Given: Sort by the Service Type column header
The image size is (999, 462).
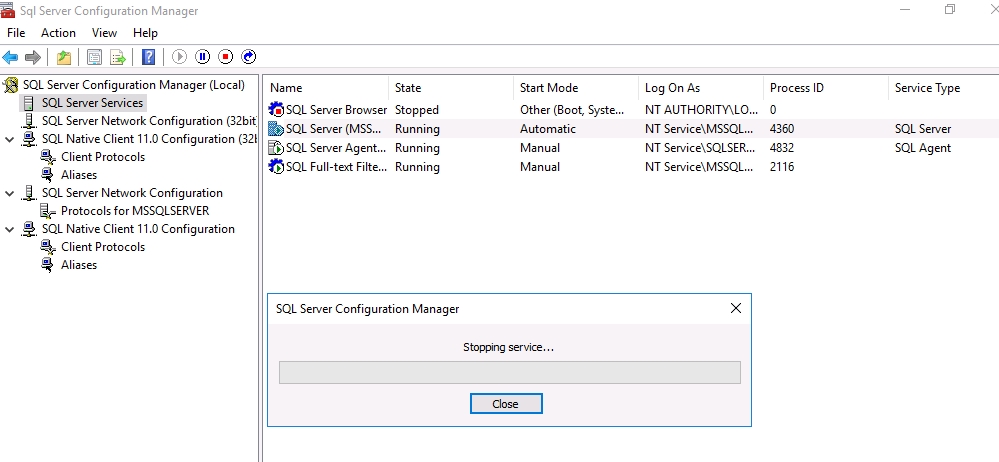Looking at the screenshot, I should tap(943, 88).
